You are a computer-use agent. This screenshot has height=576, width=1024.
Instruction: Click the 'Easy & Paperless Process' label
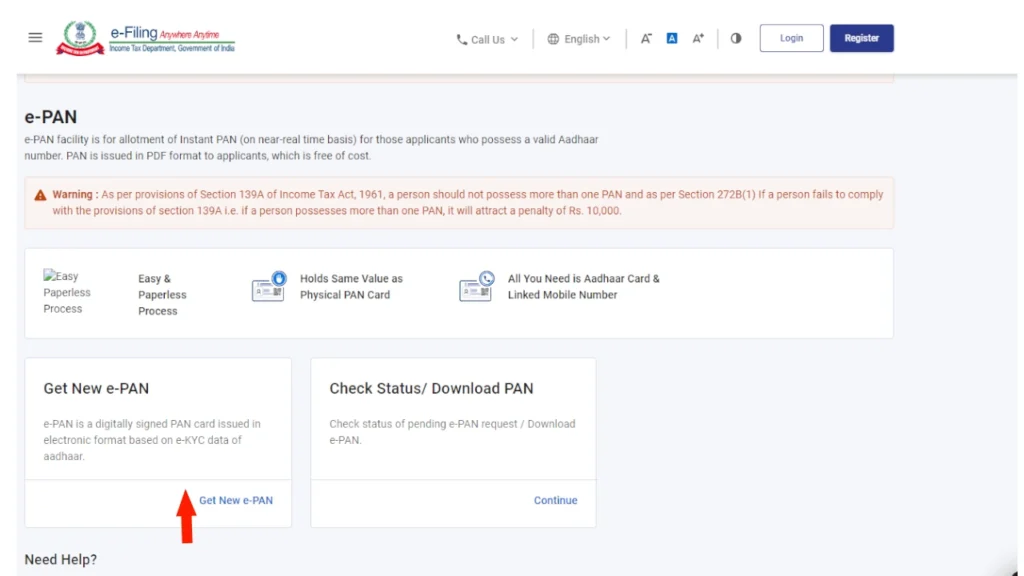tap(162, 295)
